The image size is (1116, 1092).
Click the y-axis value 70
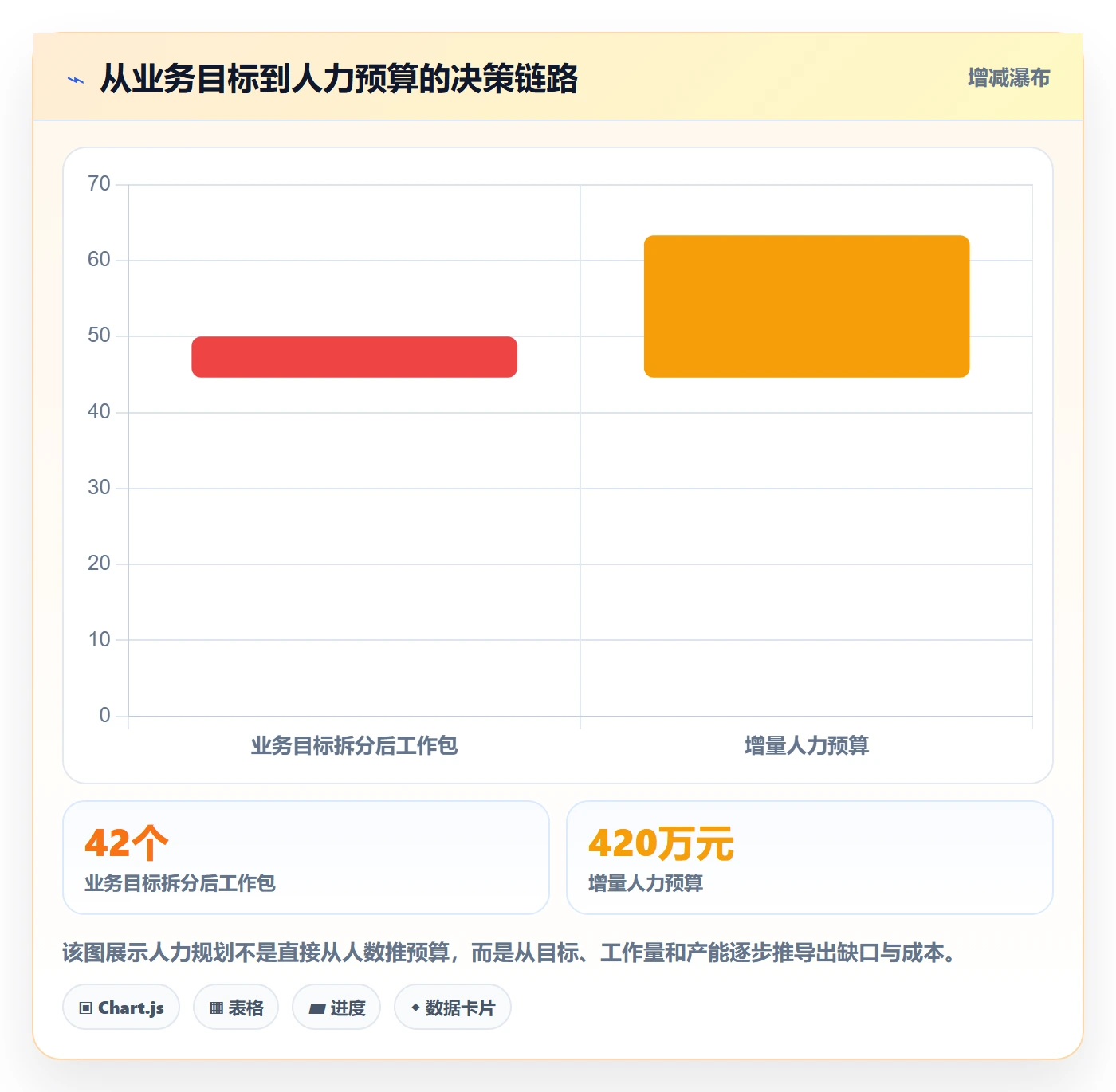[99, 184]
